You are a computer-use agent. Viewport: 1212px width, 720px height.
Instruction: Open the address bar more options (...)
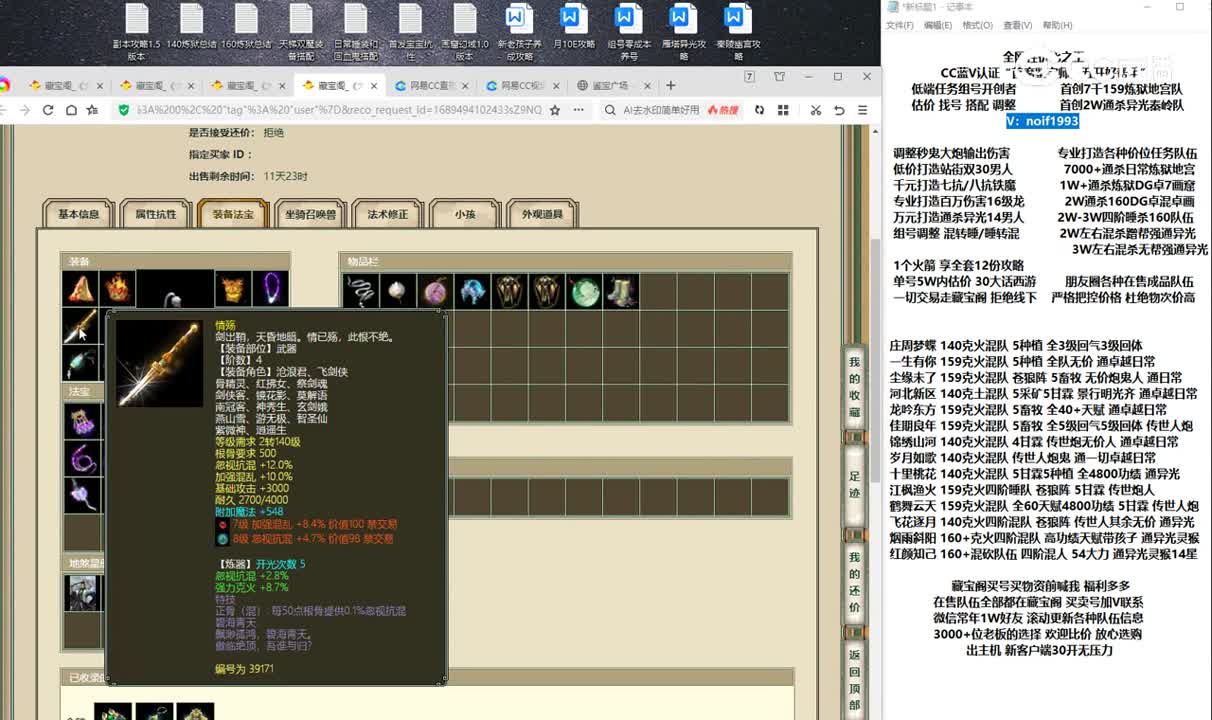pyautogui.click(x=578, y=110)
